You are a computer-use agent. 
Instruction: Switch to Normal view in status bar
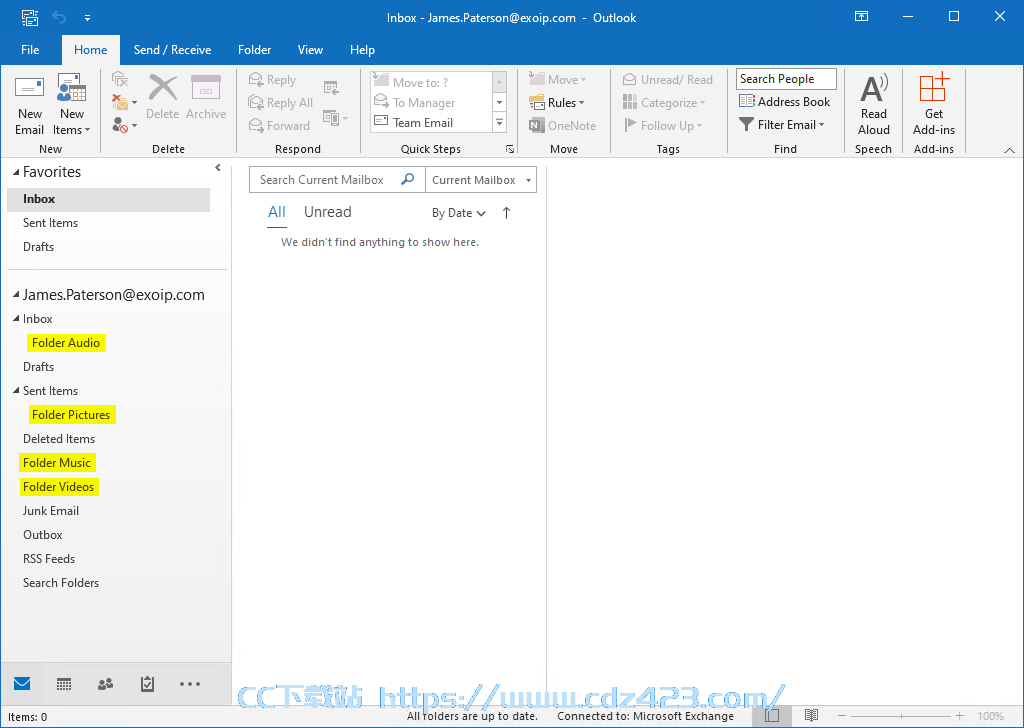tap(772, 716)
